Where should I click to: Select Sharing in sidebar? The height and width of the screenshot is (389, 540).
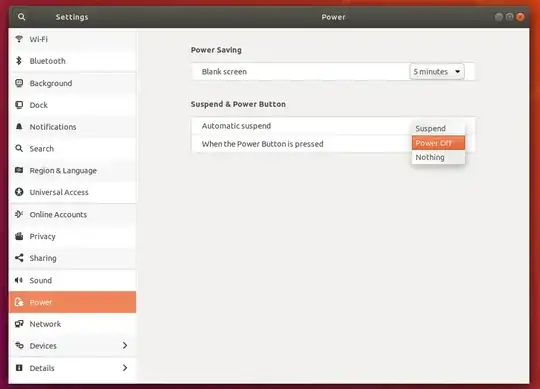point(73,258)
